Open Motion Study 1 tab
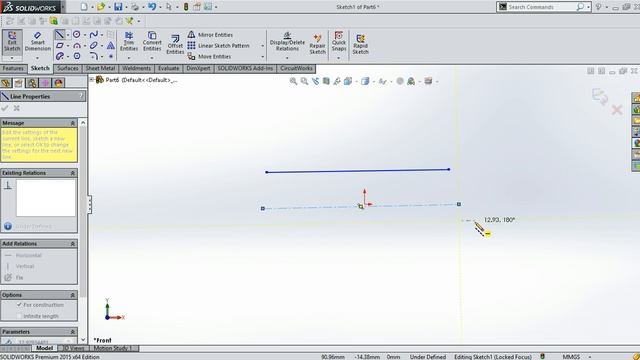640x360 pixels. pos(113,348)
